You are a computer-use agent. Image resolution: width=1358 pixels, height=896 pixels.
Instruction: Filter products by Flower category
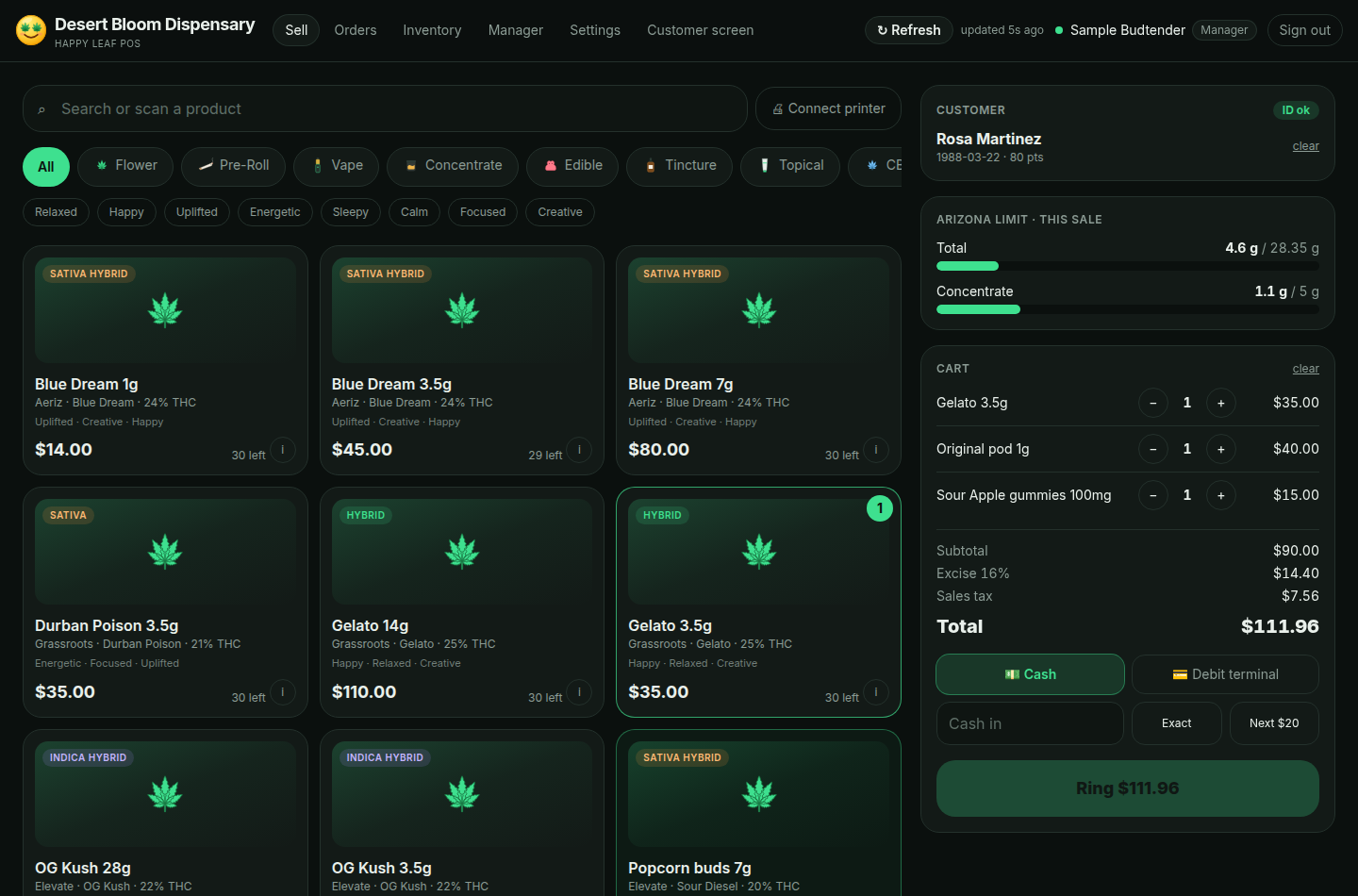pos(125,166)
